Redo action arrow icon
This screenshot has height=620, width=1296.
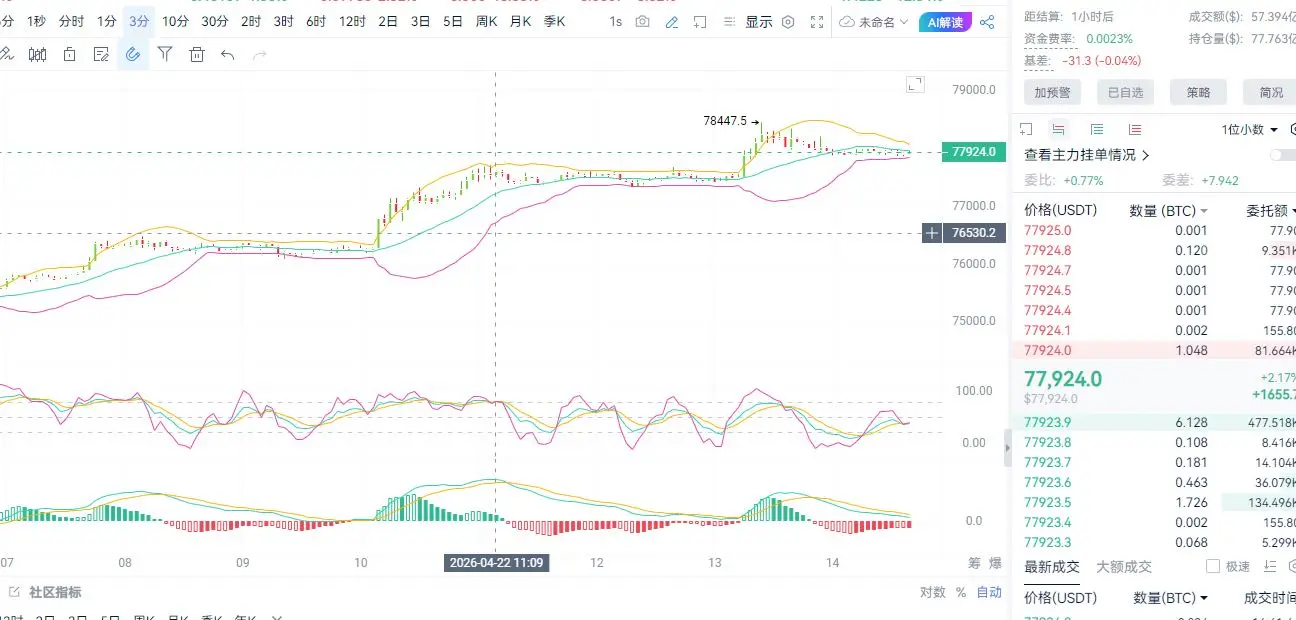pos(260,55)
